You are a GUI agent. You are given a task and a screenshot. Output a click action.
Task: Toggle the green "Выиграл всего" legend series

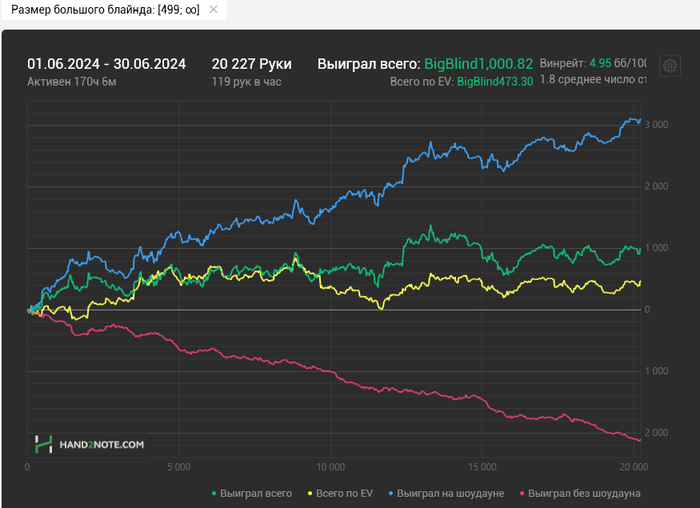pos(252,493)
